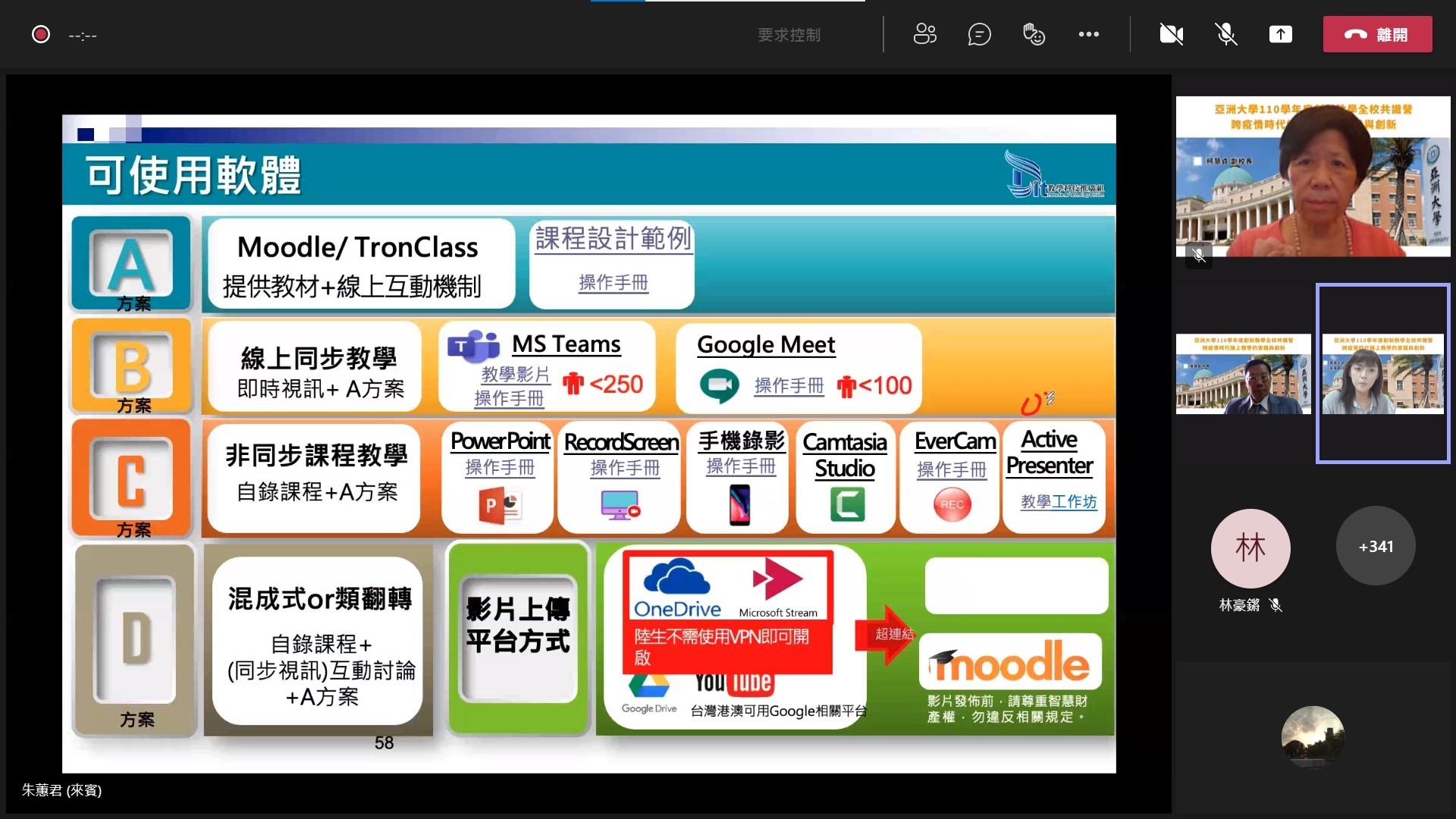Image resolution: width=1456 pixels, height=819 pixels.
Task: Click the PowerPoint app icon
Action: [x=500, y=506]
